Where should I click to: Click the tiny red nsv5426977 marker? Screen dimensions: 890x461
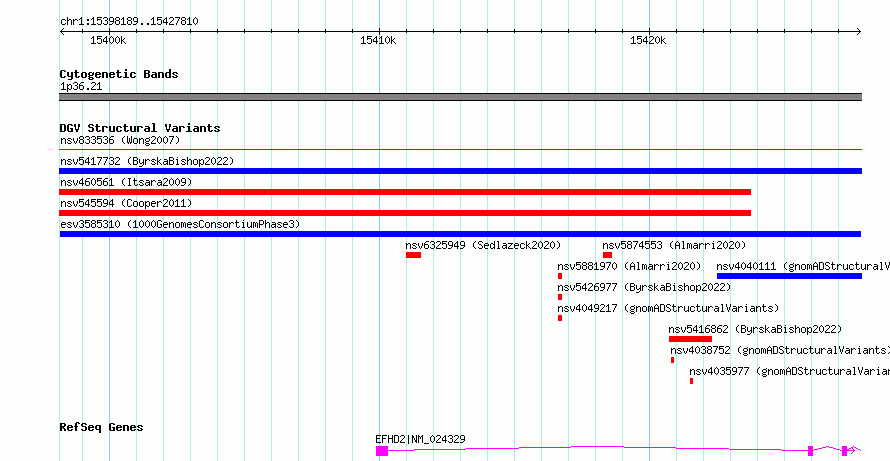(560, 297)
